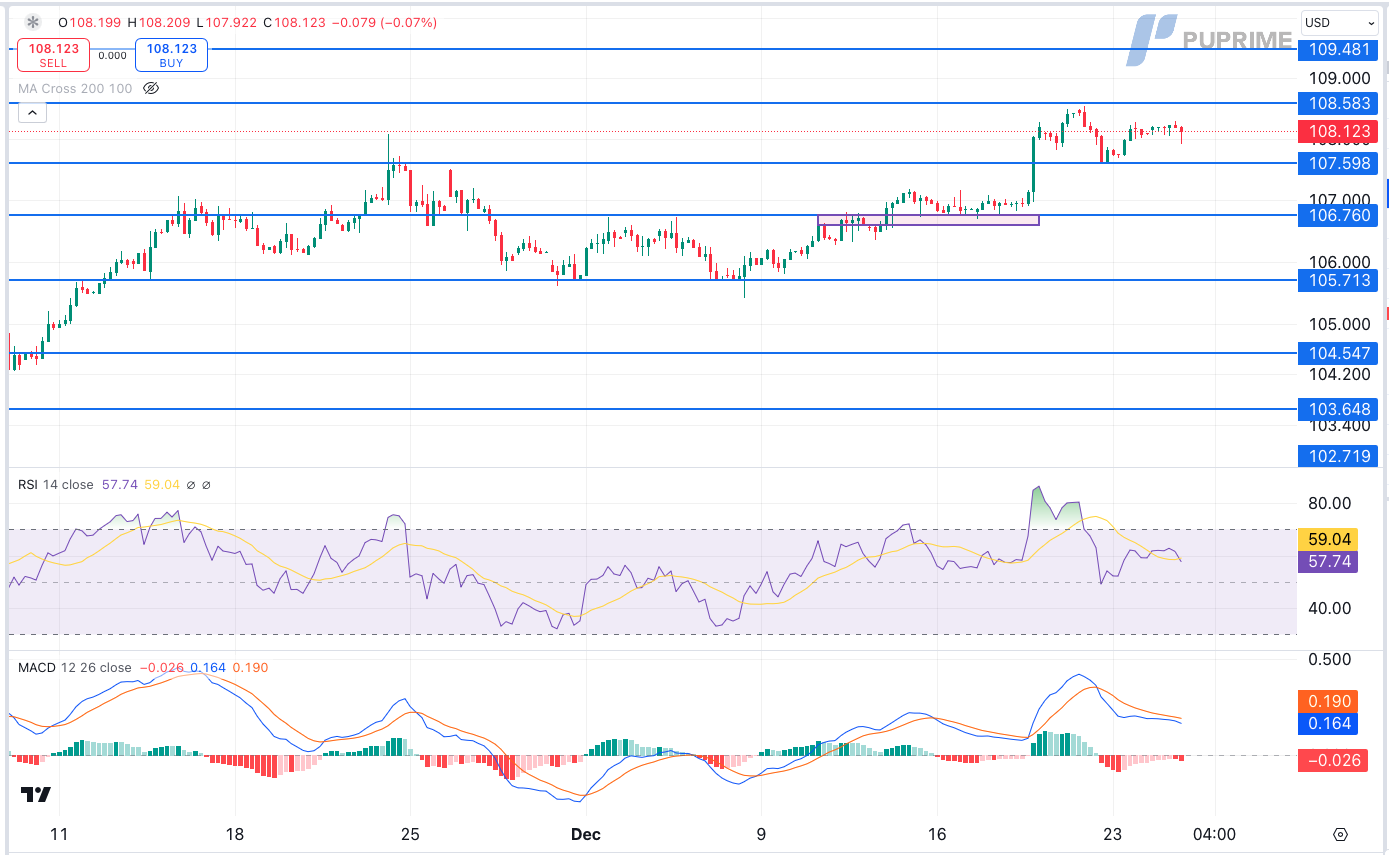Click the 106.760 horizontal line price label
This screenshot has height=855, width=1389.
1337,215
